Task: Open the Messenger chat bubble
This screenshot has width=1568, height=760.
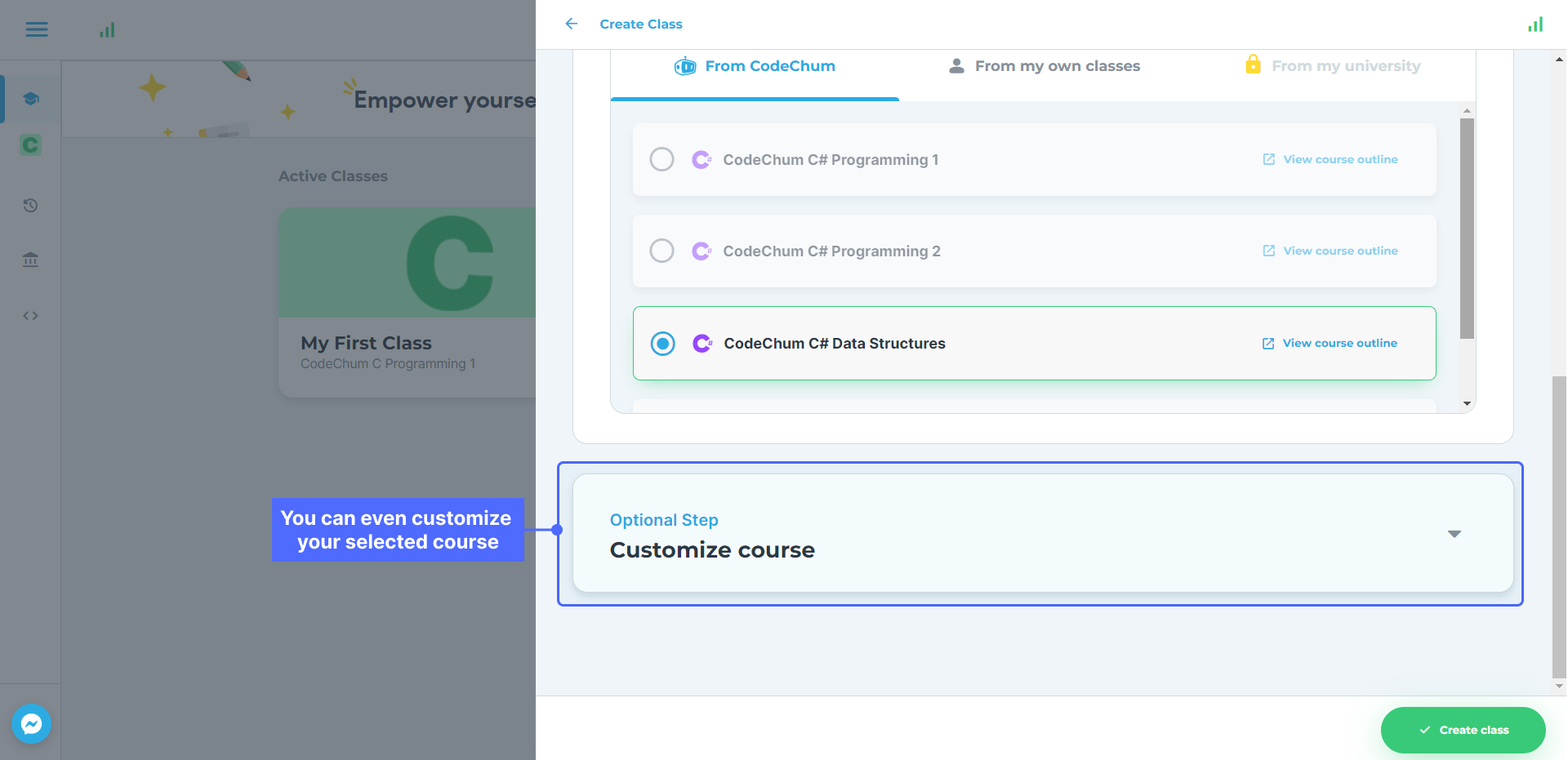Action: coord(32,724)
